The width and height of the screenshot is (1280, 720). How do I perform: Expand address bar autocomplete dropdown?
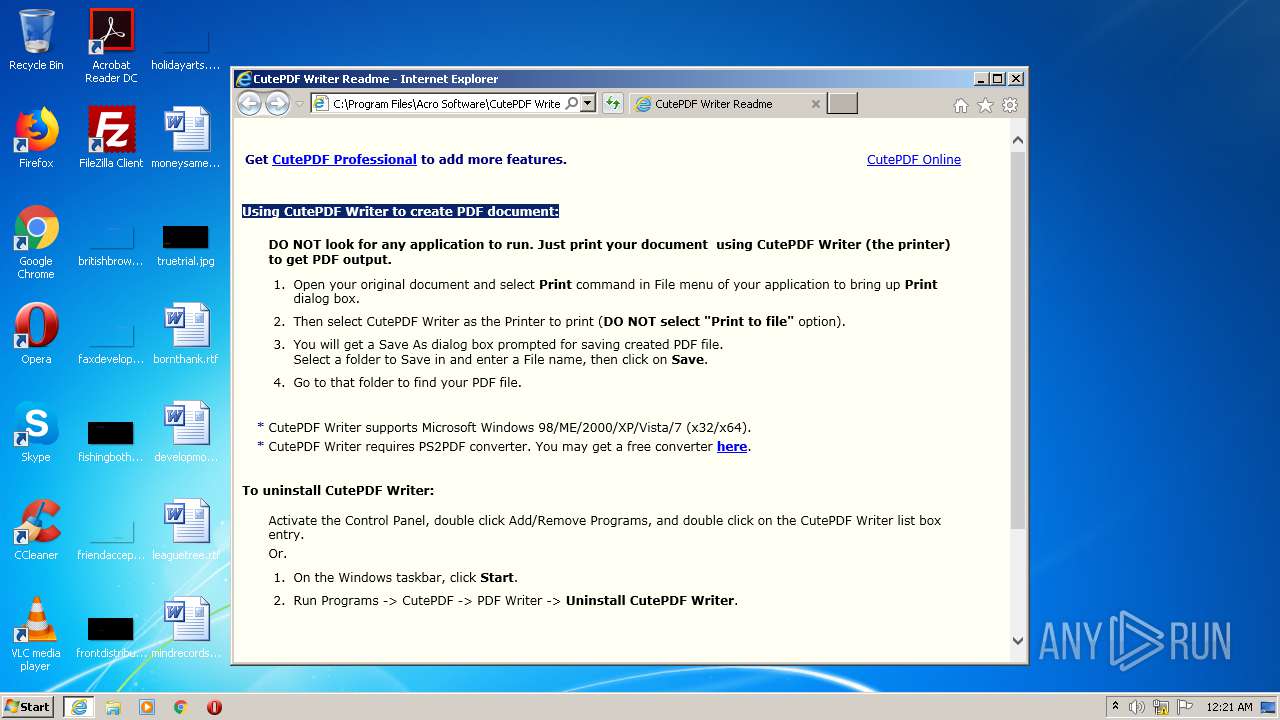(588, 103)
